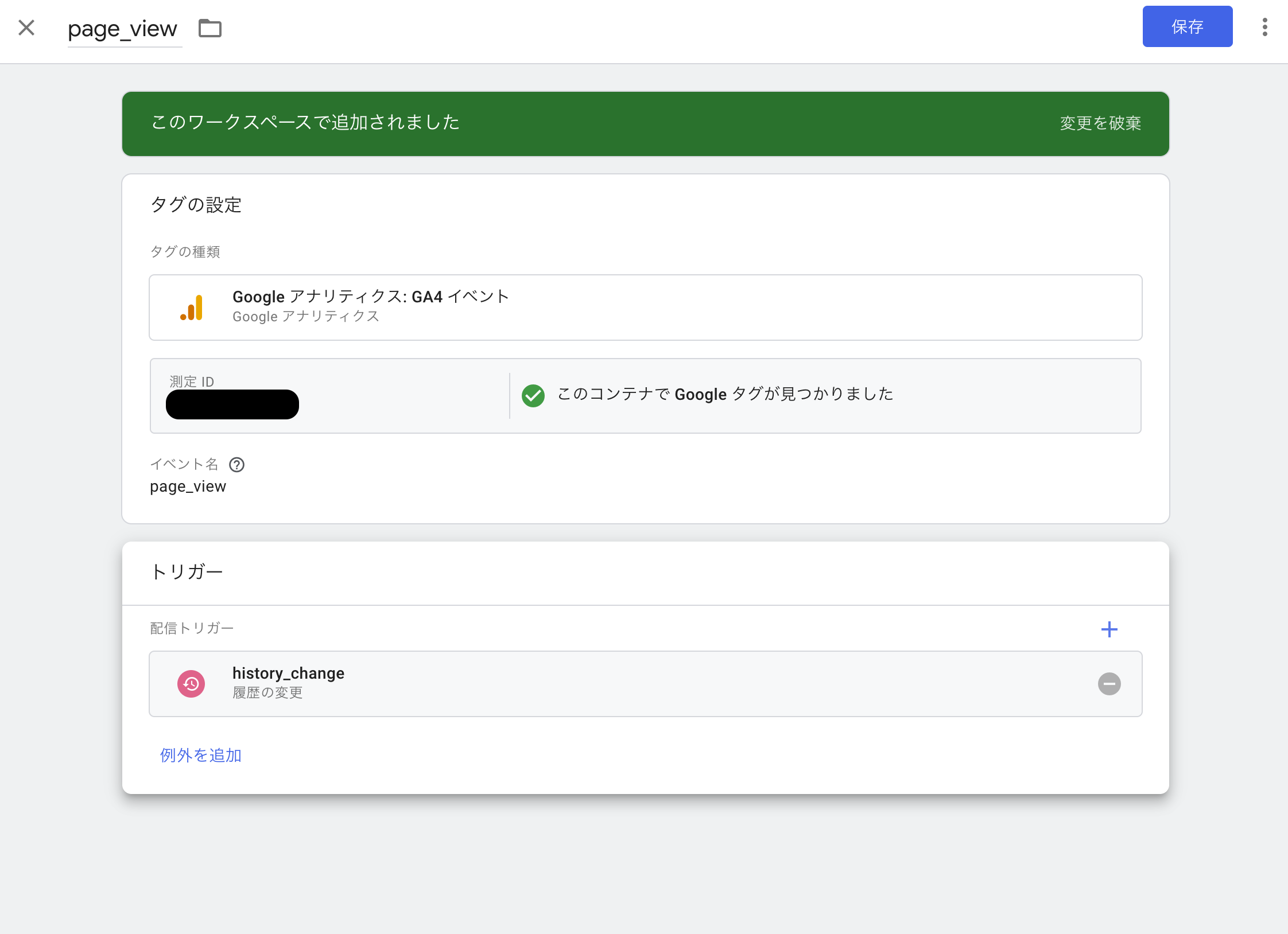Close the tag editor with X icon
Viewport: 1288px width, 934px height.
pos(26,28)
